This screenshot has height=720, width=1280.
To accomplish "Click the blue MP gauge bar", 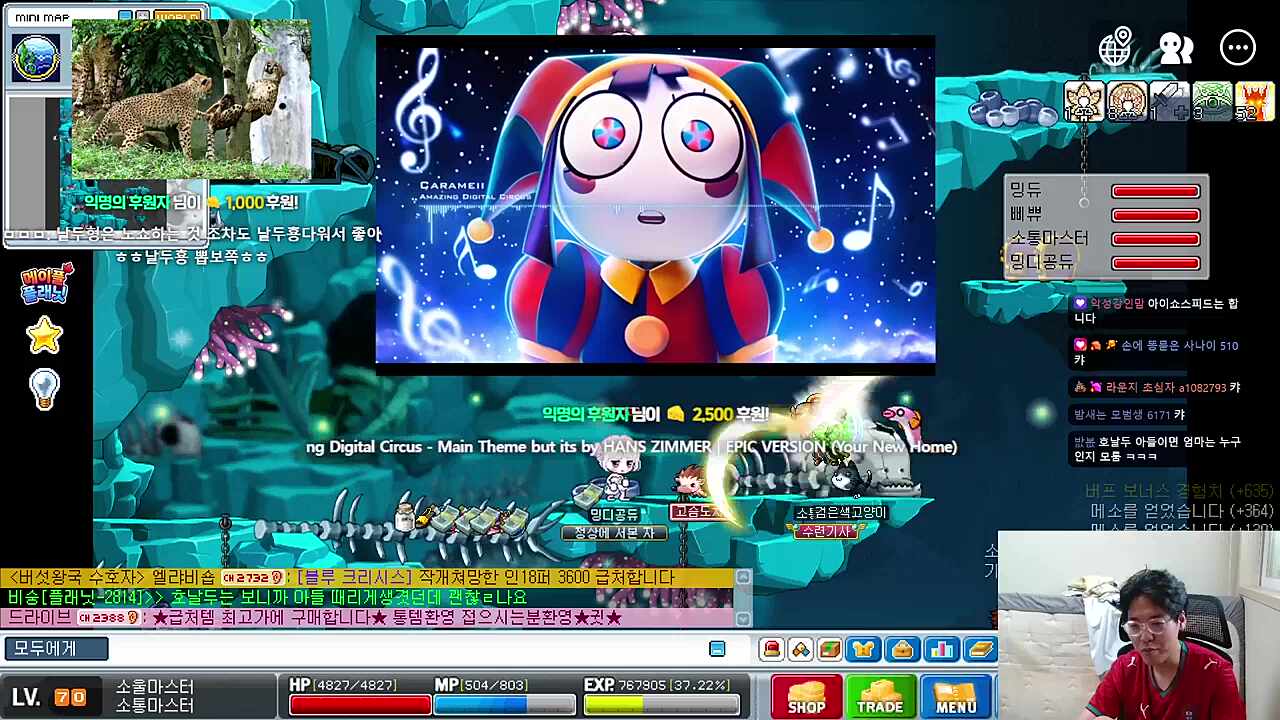I will pos(505,704).
